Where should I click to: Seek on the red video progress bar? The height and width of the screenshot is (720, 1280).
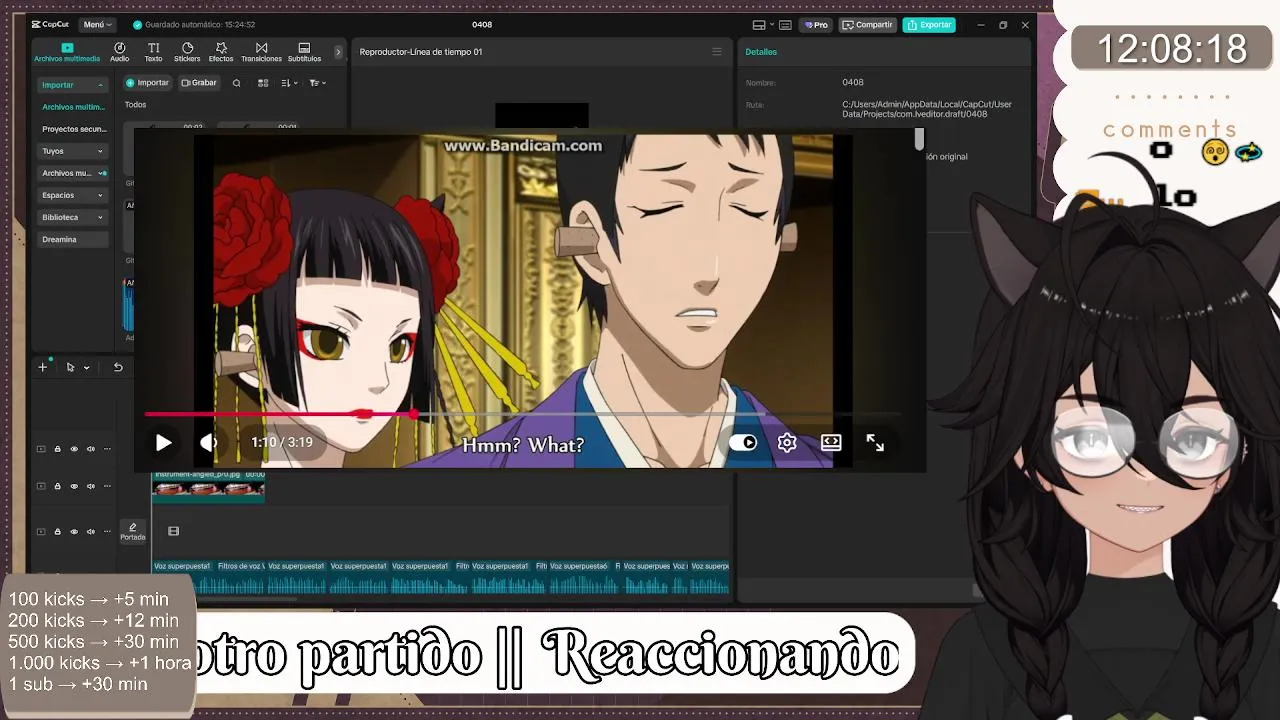coord(523,414)
